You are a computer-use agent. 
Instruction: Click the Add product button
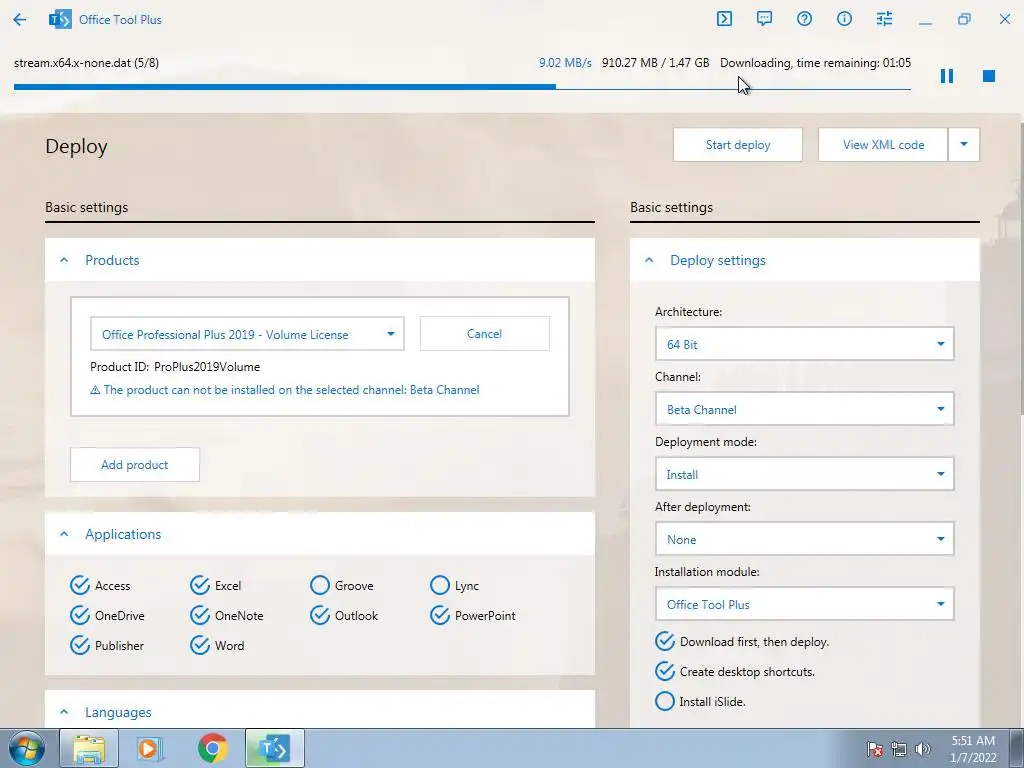(x=135, y=464)
